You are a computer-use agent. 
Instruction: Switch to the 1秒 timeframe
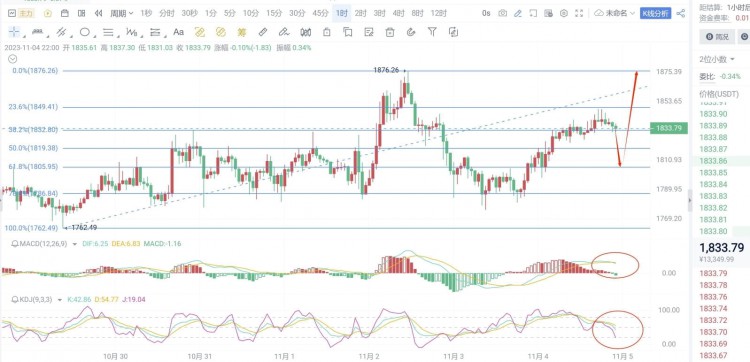click(146, 13)
